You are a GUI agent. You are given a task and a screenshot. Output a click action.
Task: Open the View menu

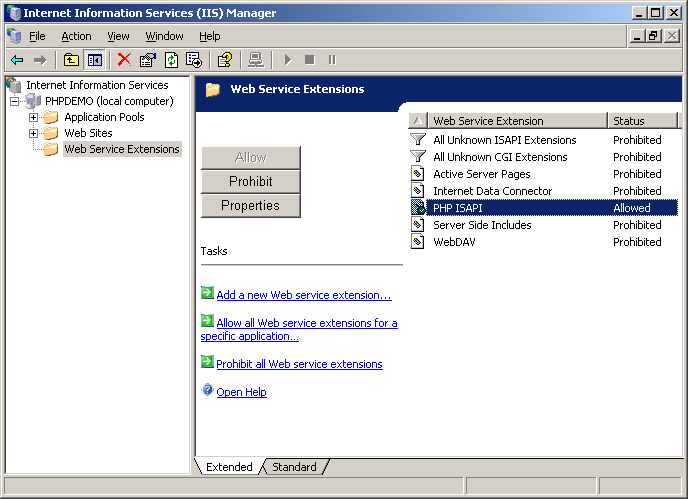point(118,36)
